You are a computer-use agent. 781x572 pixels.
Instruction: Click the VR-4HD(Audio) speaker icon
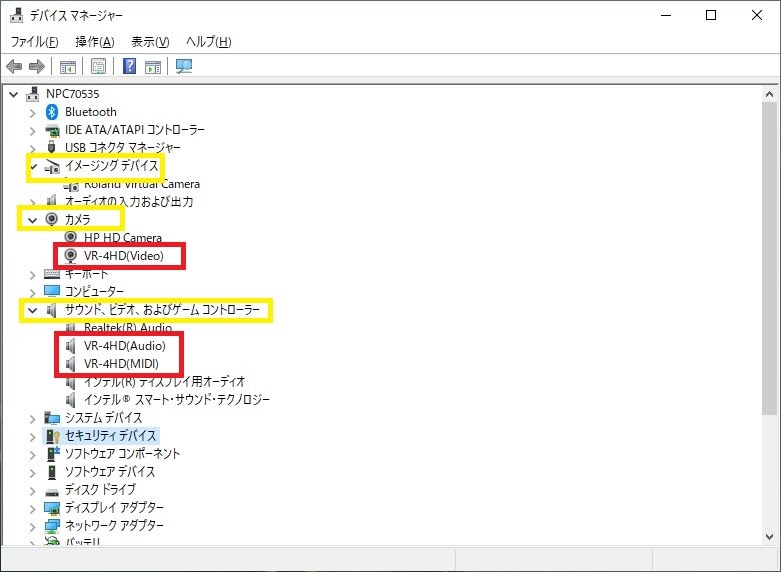click(x=71, y=346)
